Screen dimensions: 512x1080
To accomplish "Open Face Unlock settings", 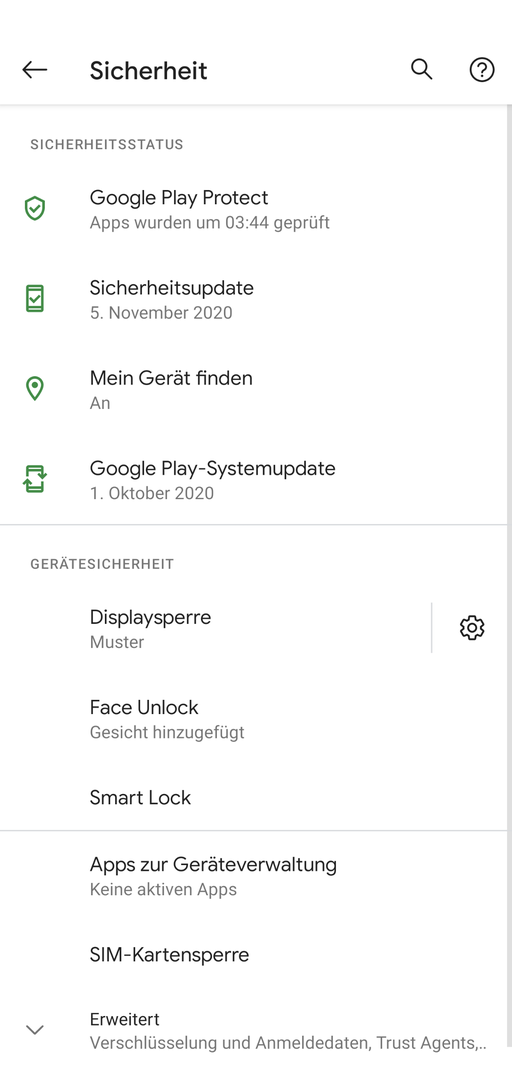I will 256,718.
